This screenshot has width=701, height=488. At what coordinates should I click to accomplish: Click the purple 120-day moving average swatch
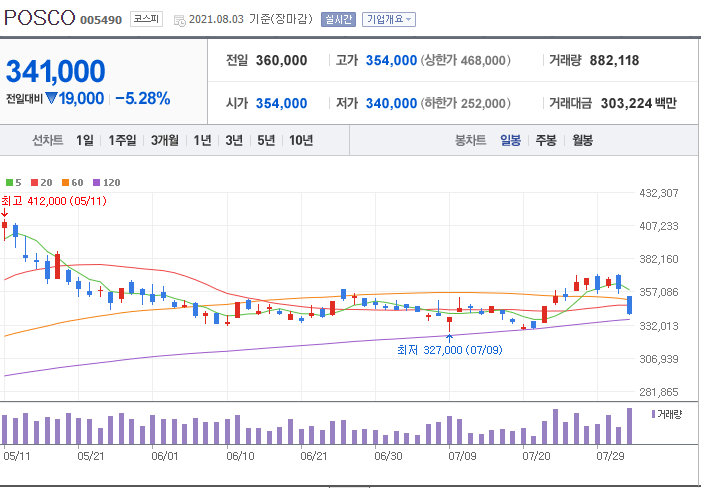97,182
